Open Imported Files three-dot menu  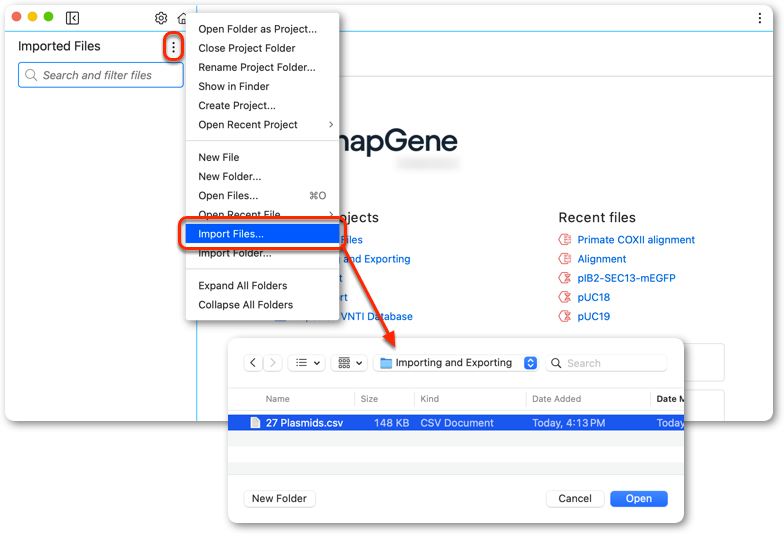(174, 48)
